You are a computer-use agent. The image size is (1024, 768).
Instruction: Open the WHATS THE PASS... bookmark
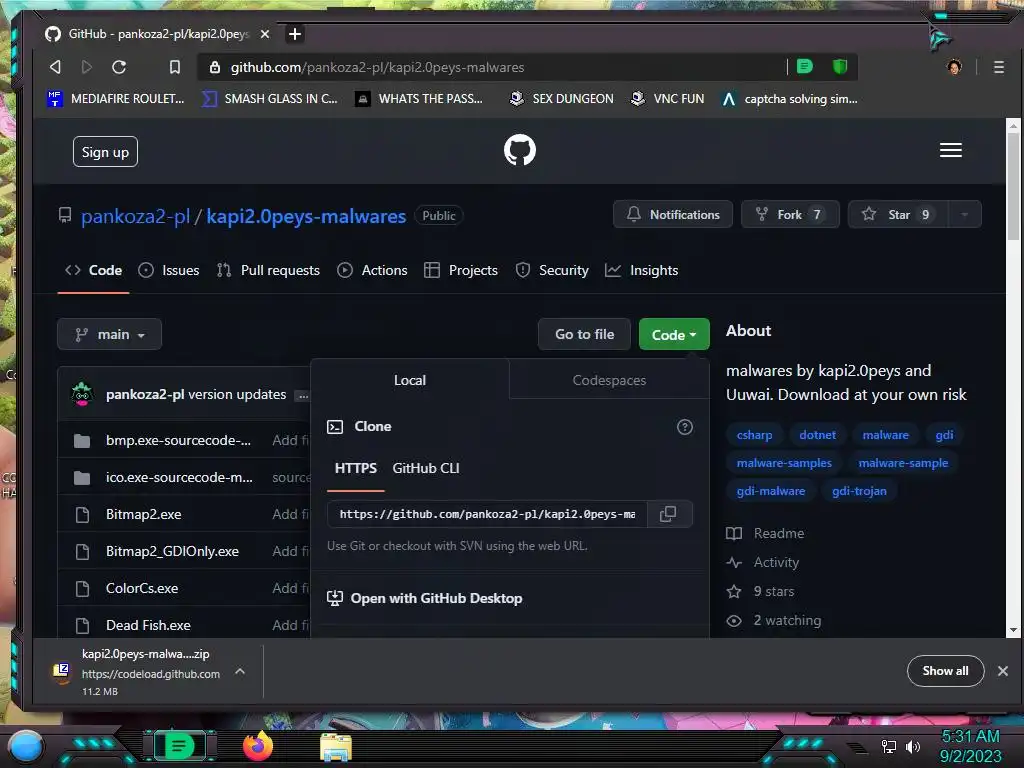click(419, 99)
